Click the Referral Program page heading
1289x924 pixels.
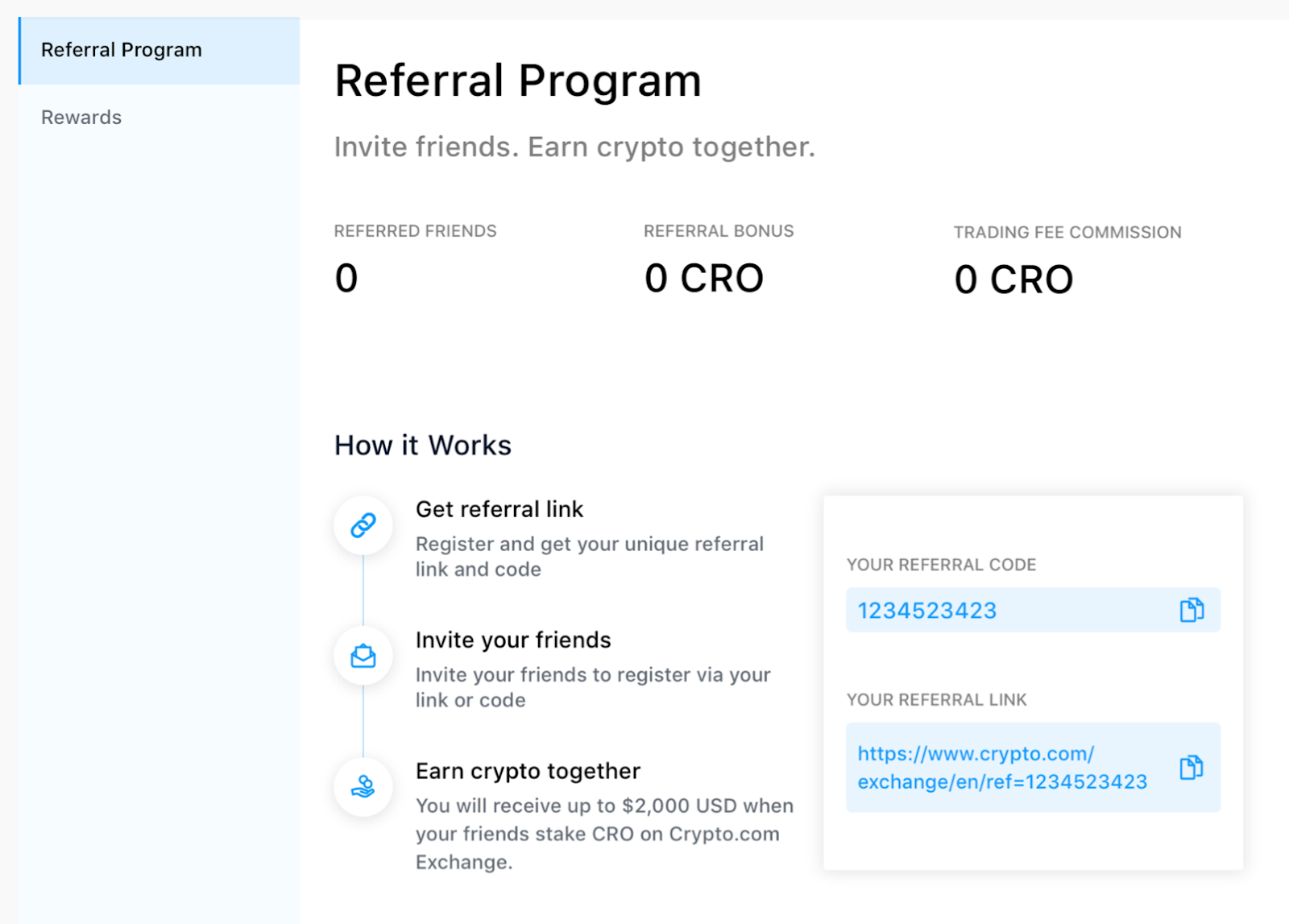pyautogui.click(x=518, y=81)
